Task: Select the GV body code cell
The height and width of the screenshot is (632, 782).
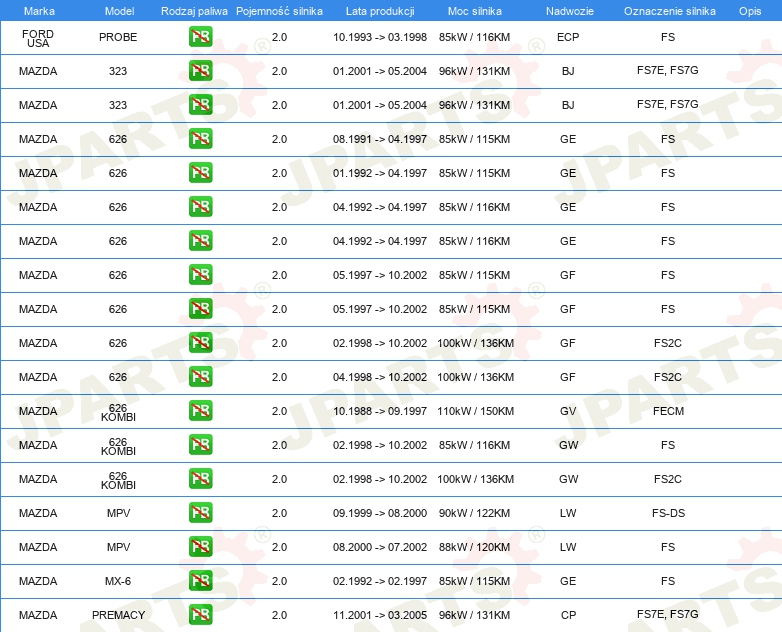Action: 568,411
